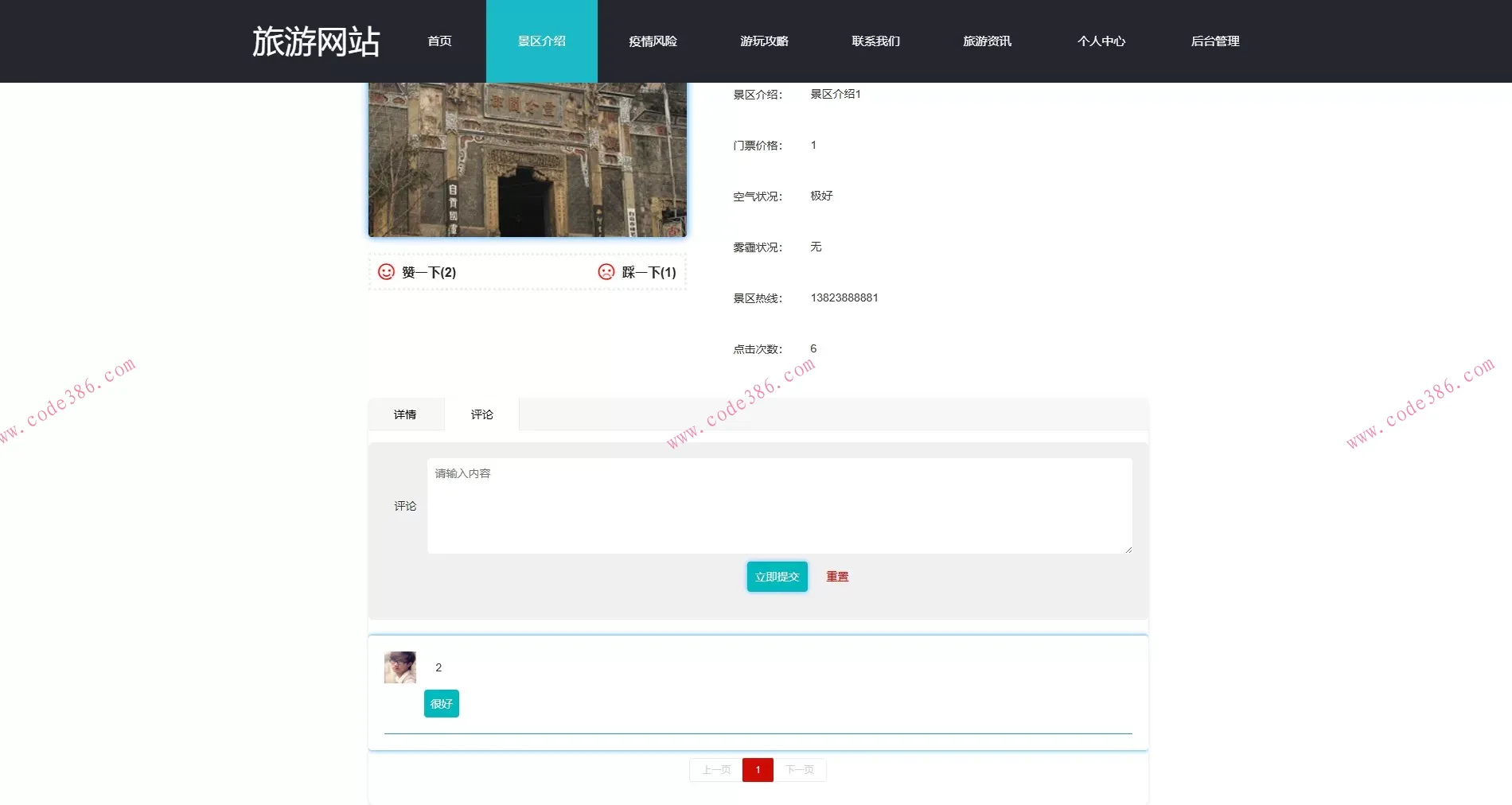
Task: Open the 景区介绍 menu item
Action: 542,41
